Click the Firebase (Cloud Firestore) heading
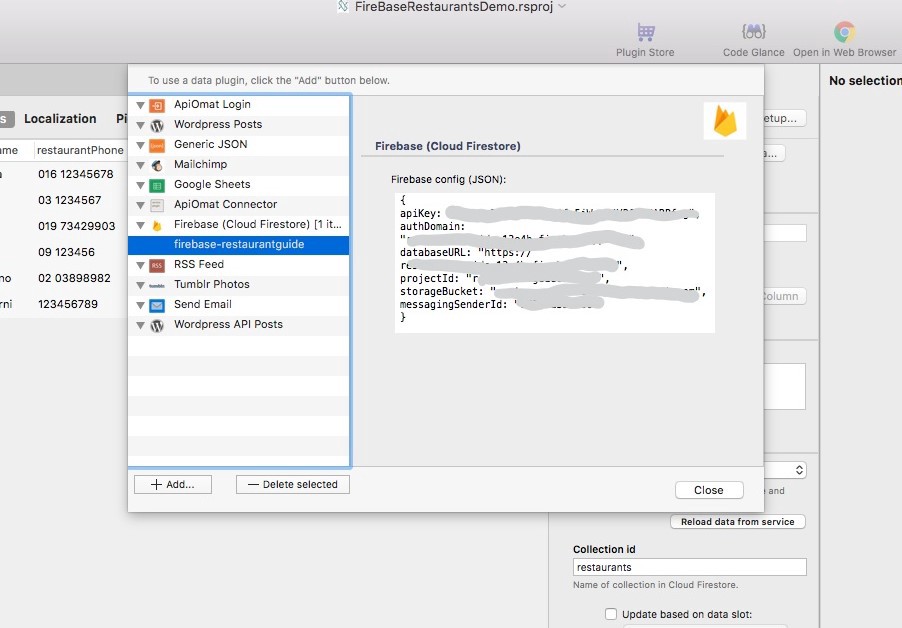The width and height of the screenshot is (902, 628). pyautogui.click(x=448, y=146)
